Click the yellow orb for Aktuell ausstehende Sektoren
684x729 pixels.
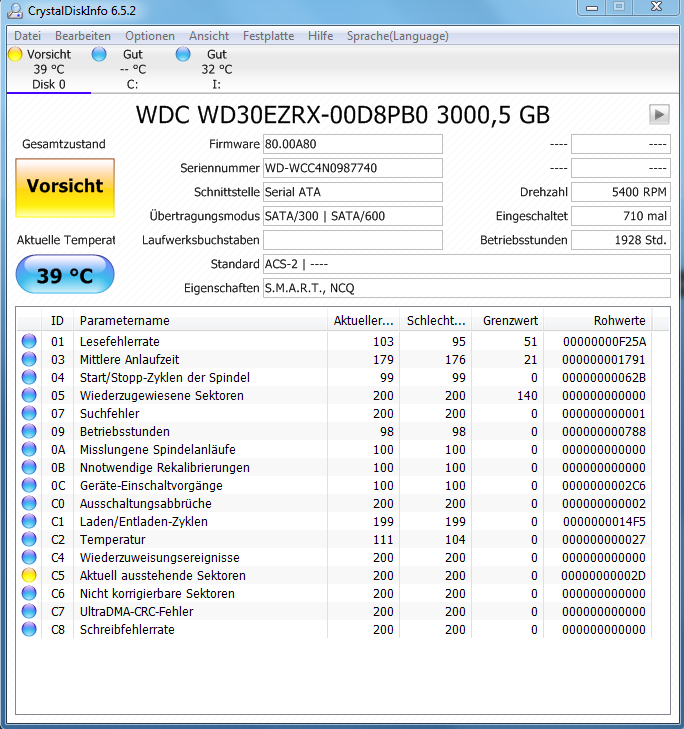coord(29,576)
